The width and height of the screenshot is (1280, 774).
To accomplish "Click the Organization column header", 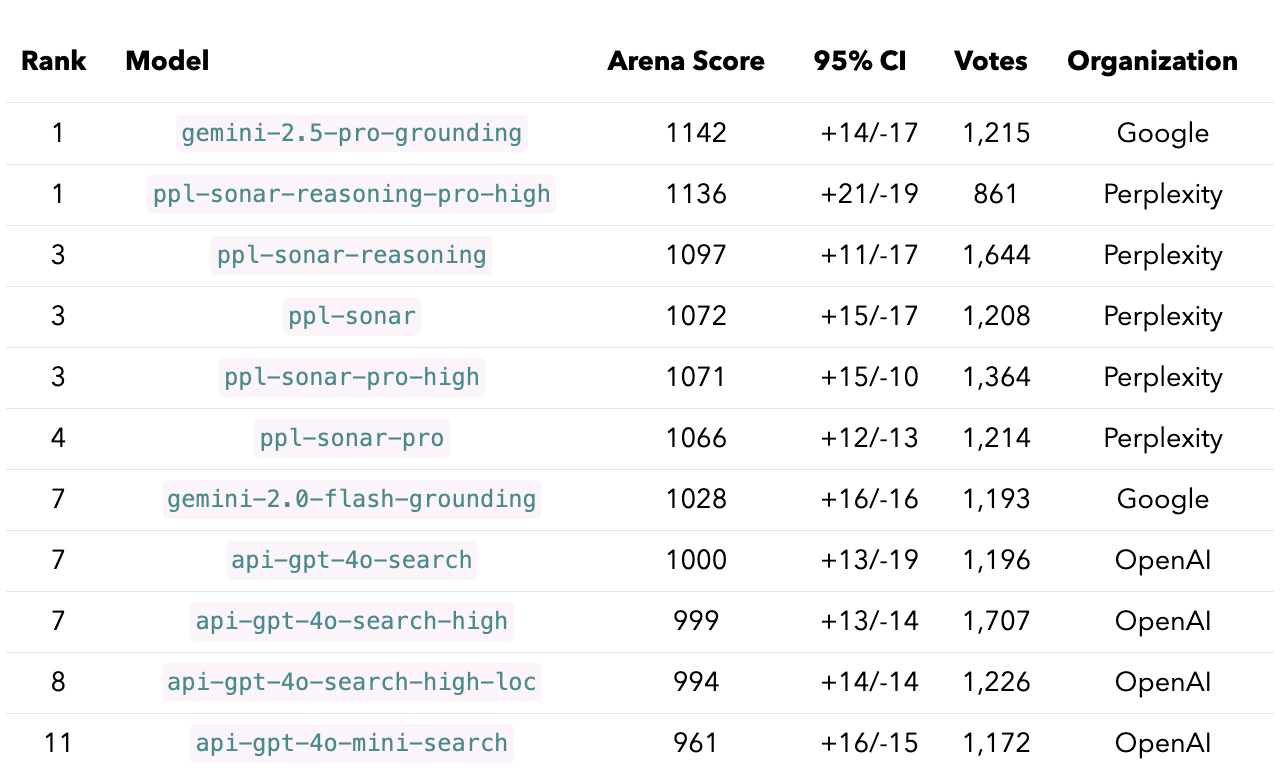I will pos(1152,61).
